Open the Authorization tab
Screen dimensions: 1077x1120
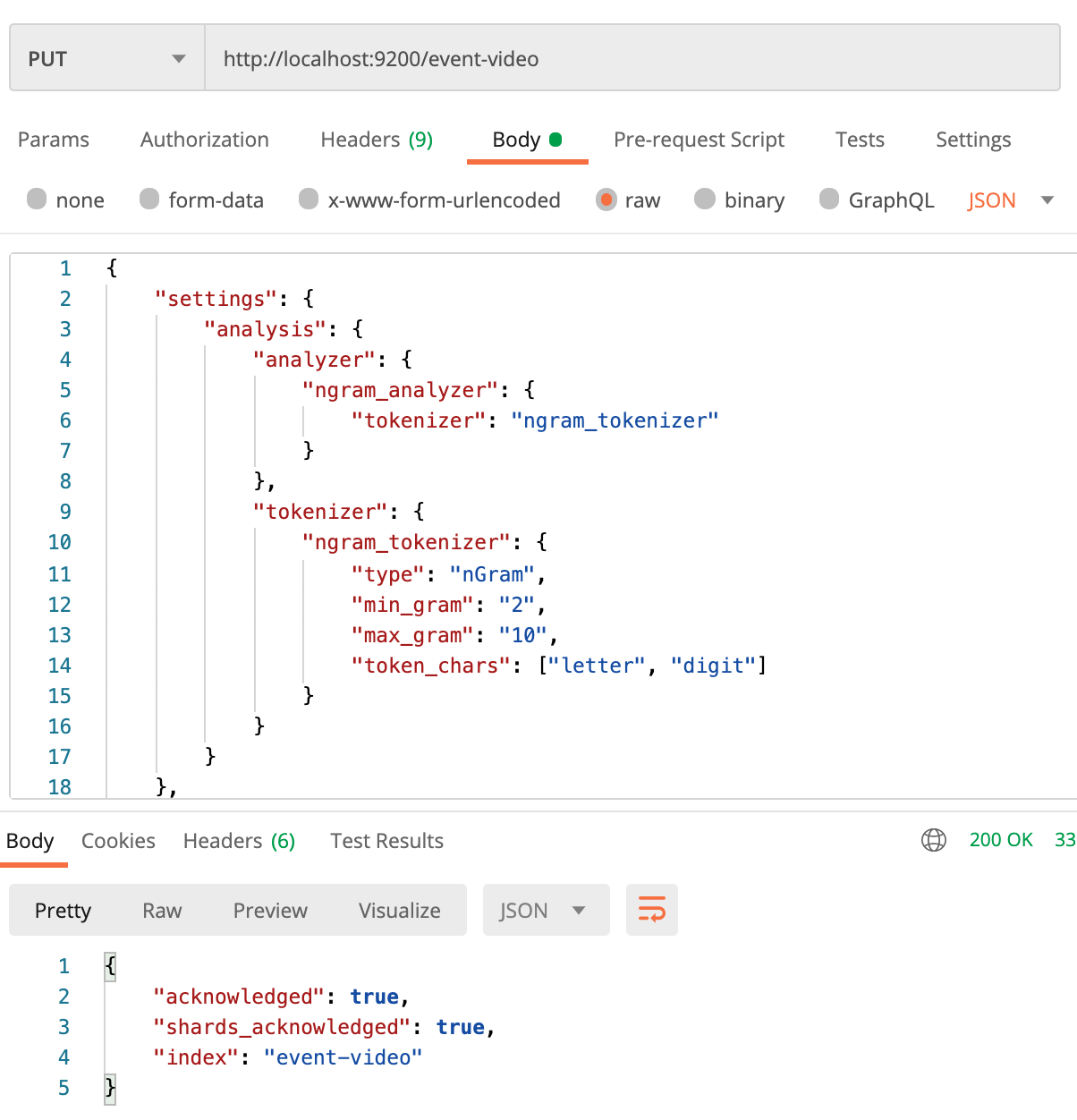205,140
